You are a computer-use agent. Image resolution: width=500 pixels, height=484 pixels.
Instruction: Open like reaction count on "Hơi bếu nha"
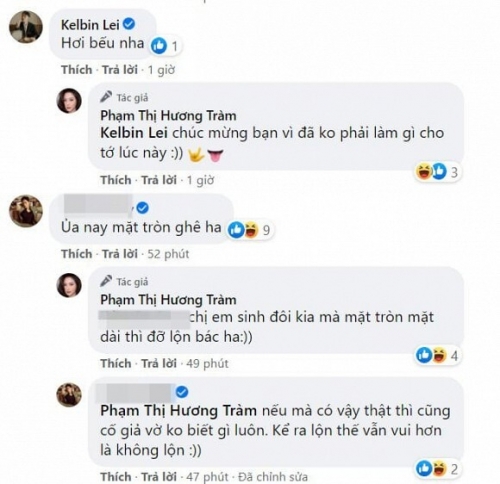165,46
